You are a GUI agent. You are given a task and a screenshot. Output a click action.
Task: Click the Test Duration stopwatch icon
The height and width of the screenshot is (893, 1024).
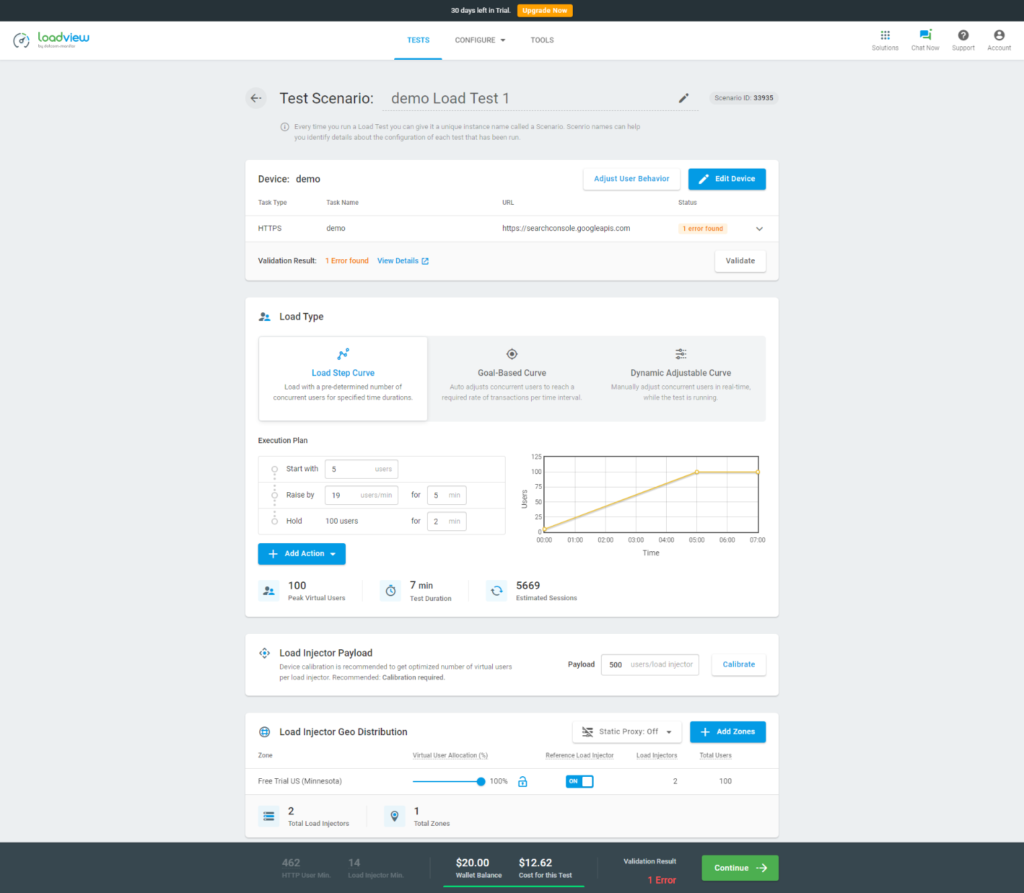(x=391, y=591)
